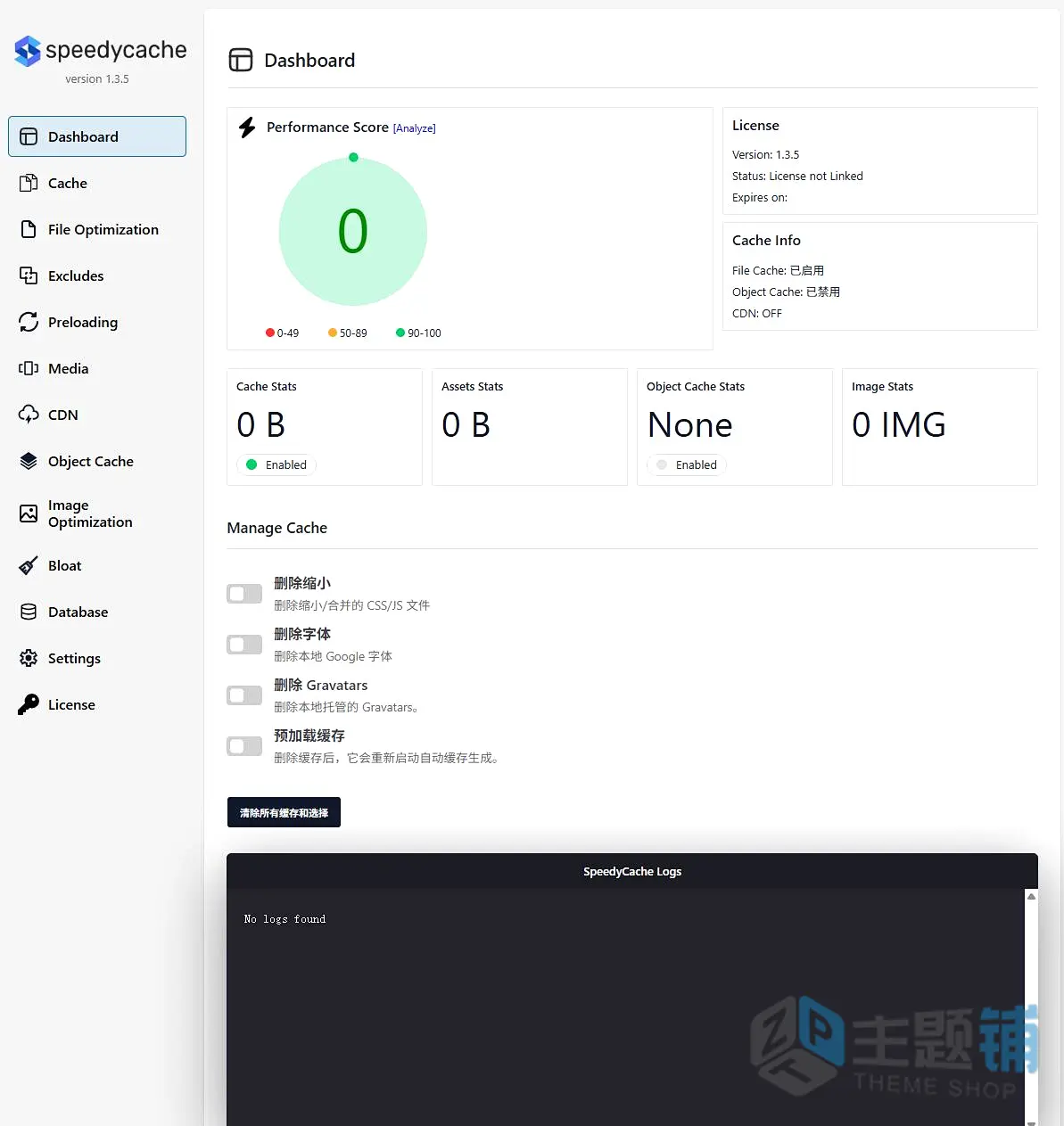Click the 'No logs found' text
Viewport: 1064px width, 1126px height.
tap(285, 919)
